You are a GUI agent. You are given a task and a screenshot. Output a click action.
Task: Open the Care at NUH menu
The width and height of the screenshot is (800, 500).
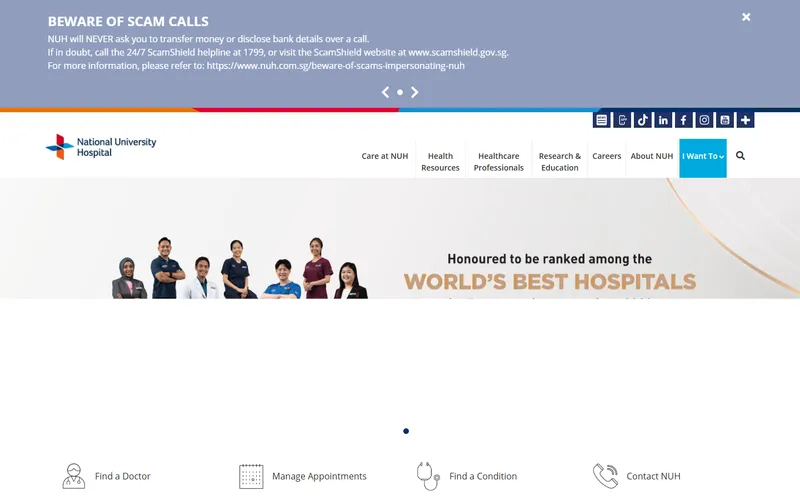point(385,156)
